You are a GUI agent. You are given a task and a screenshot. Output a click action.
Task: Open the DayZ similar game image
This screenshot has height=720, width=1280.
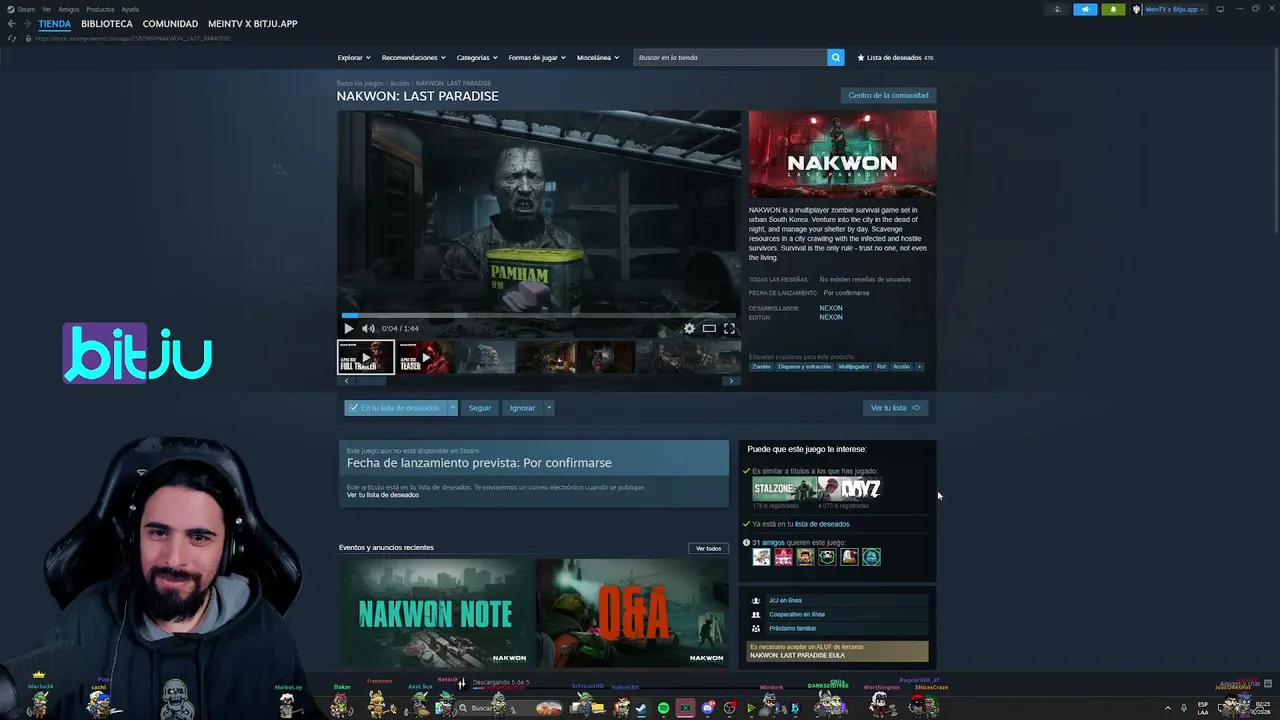pos(849,489)
